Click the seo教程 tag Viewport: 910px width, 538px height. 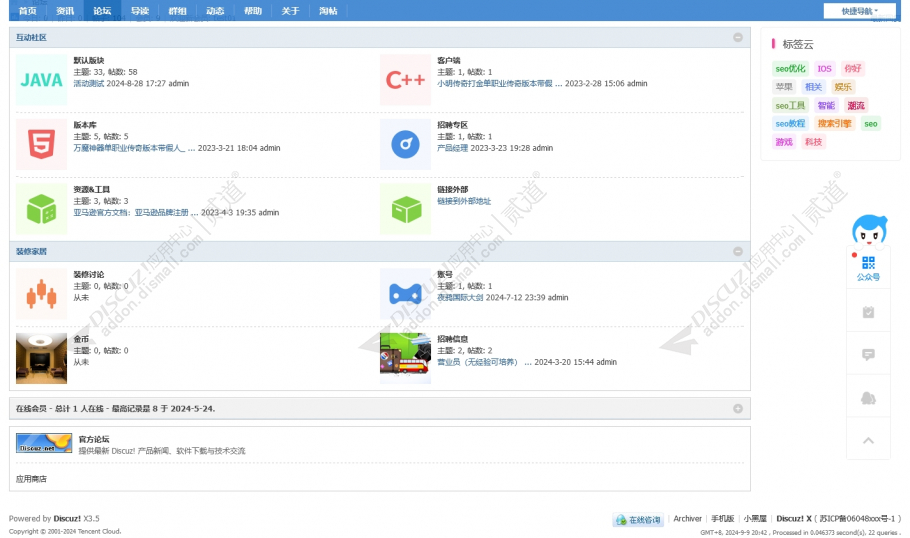coord(790,124)
